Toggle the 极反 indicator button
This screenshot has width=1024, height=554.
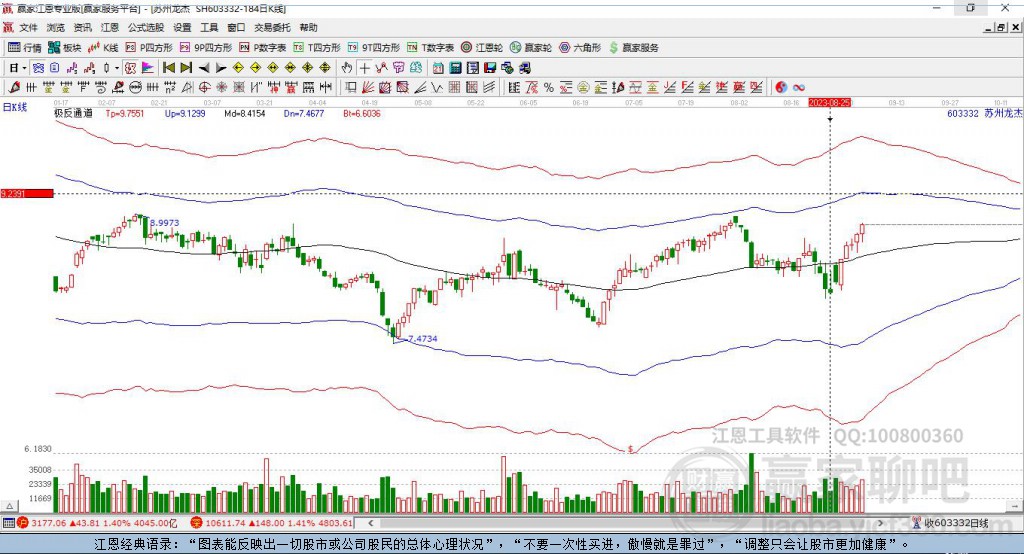point(131,68)
